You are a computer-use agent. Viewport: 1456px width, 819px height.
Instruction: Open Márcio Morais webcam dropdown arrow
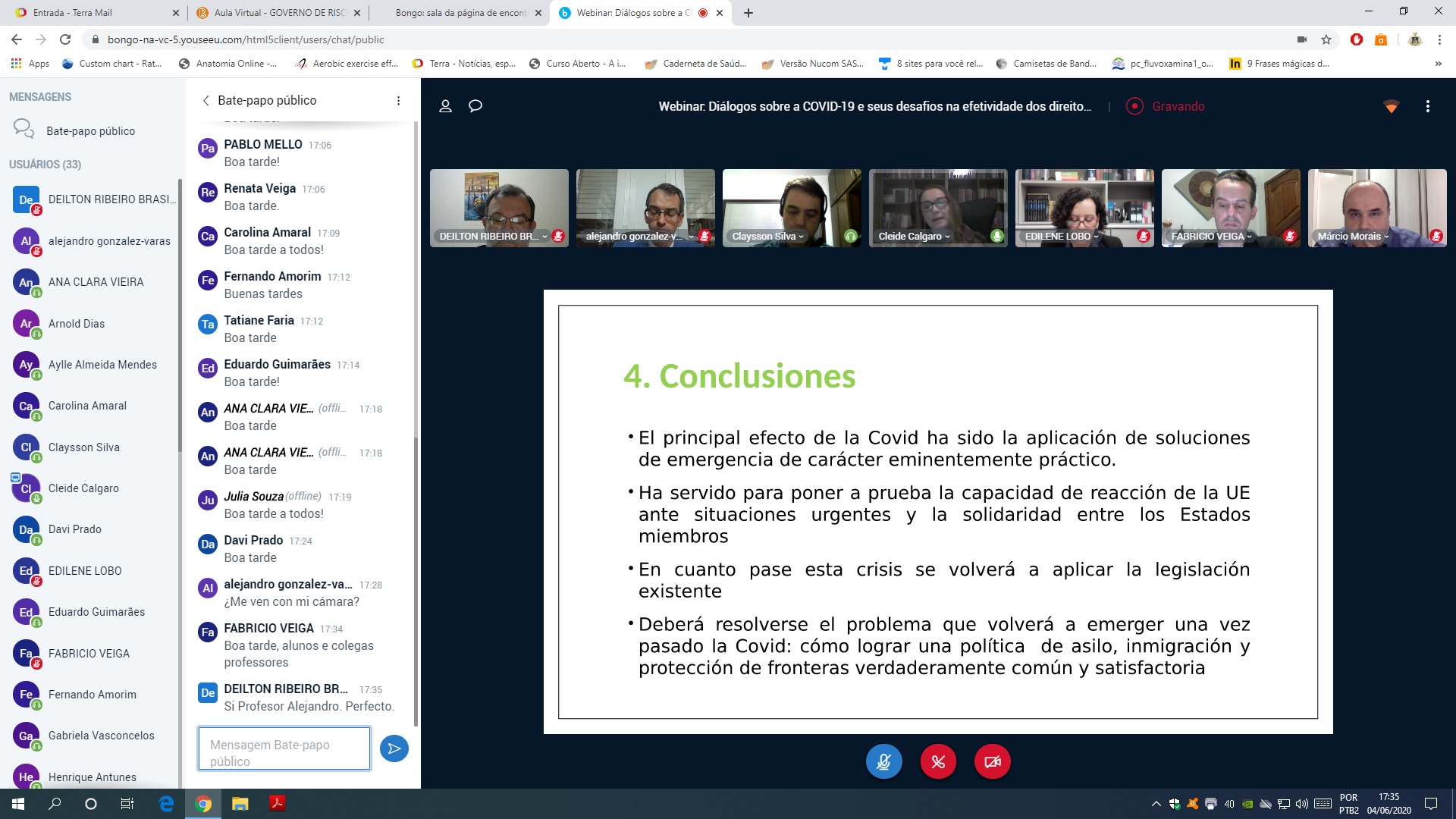(x=1386, y=237)
